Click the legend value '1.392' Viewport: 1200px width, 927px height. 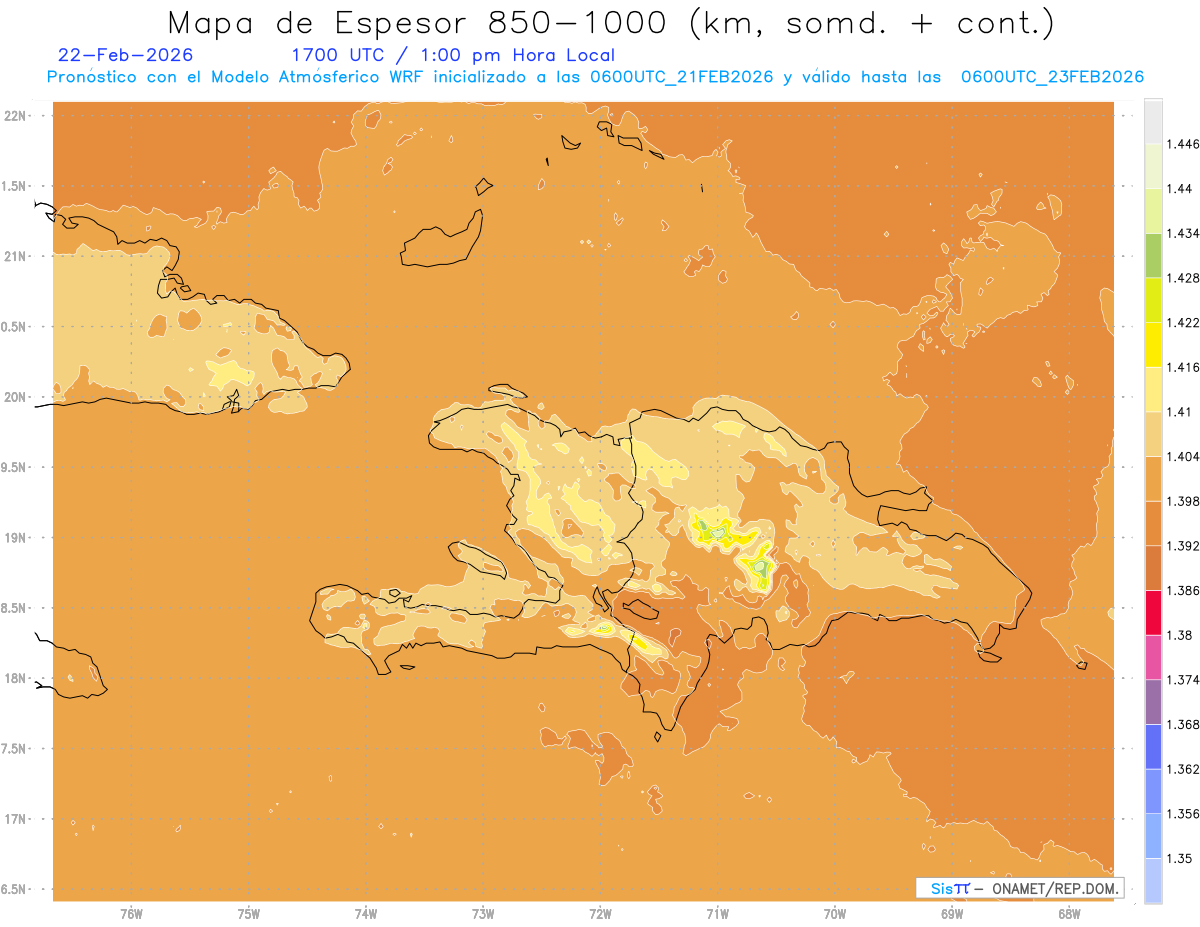coord(1183,546)
